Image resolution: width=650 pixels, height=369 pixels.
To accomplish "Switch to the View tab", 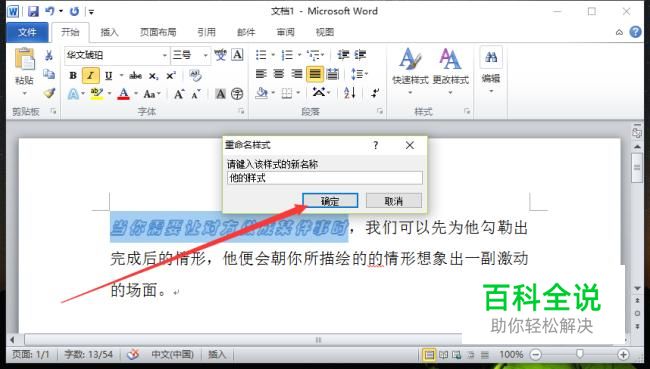I will pos(325,32).
